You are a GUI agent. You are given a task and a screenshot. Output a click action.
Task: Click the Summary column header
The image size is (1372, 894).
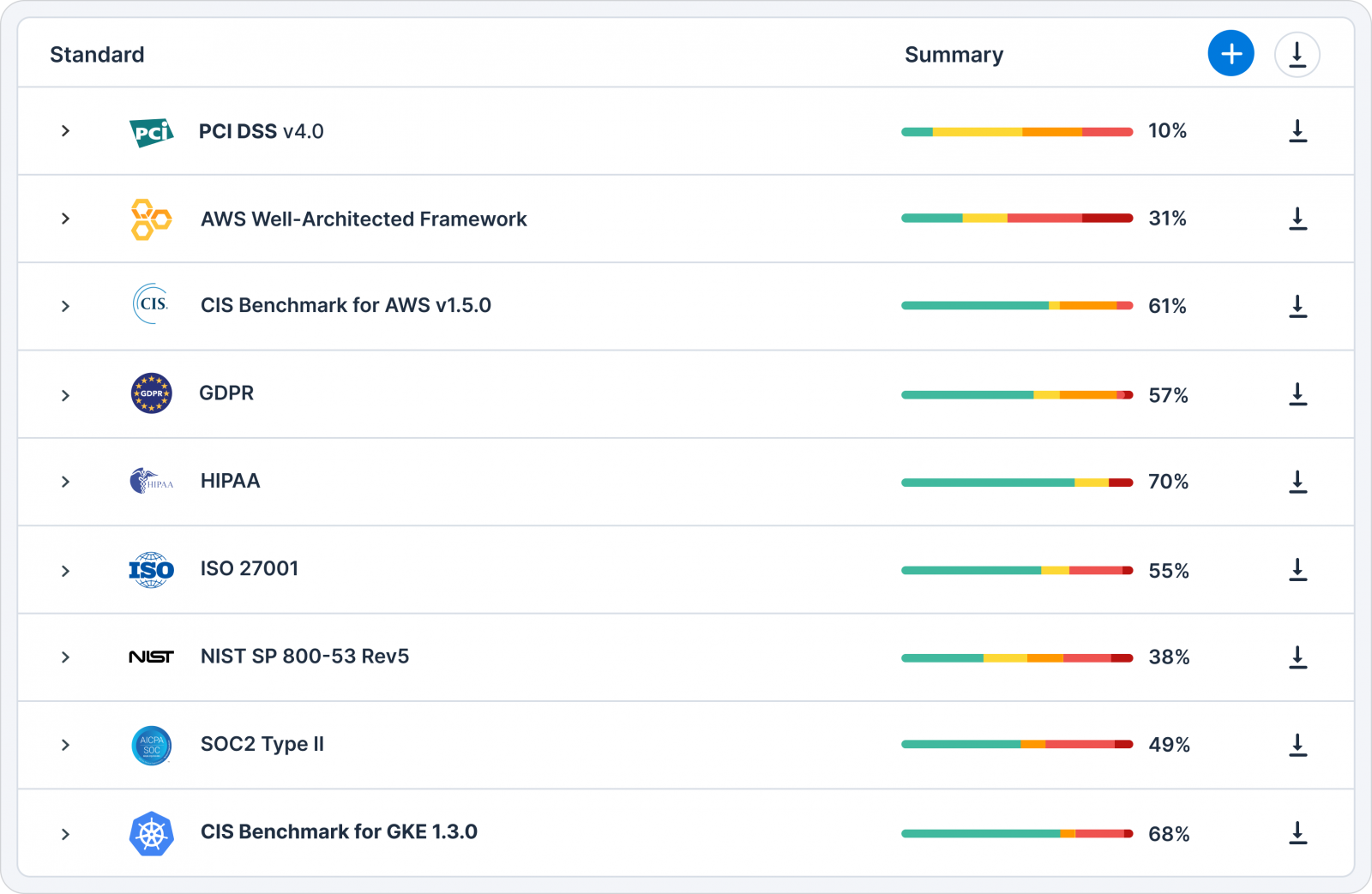[x=954, y=55]
